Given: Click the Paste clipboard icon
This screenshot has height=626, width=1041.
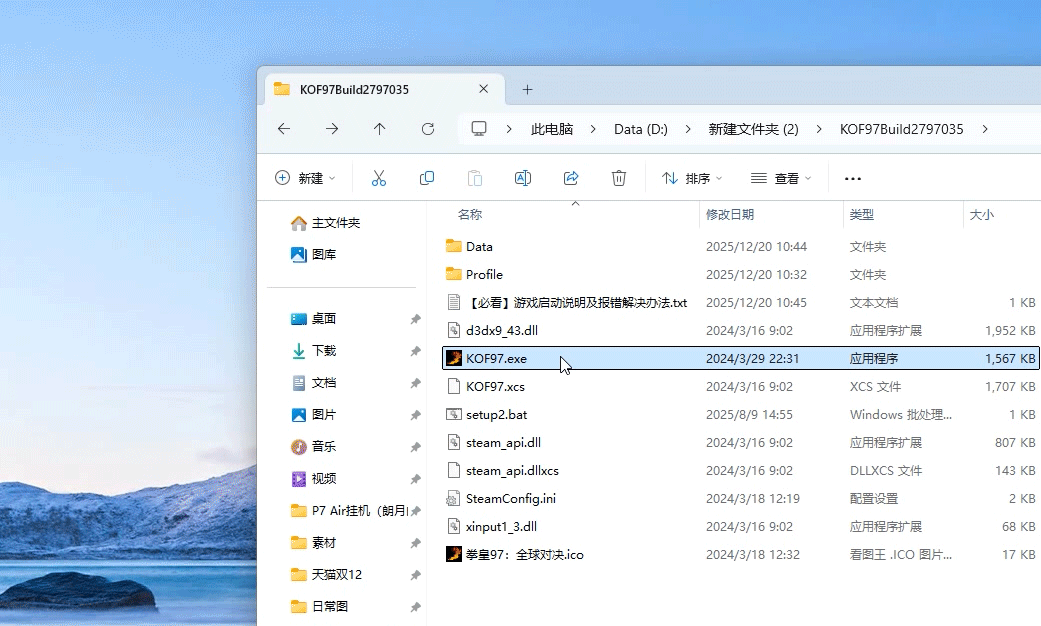Looking at the screenshot, I should tap(475, 178).
